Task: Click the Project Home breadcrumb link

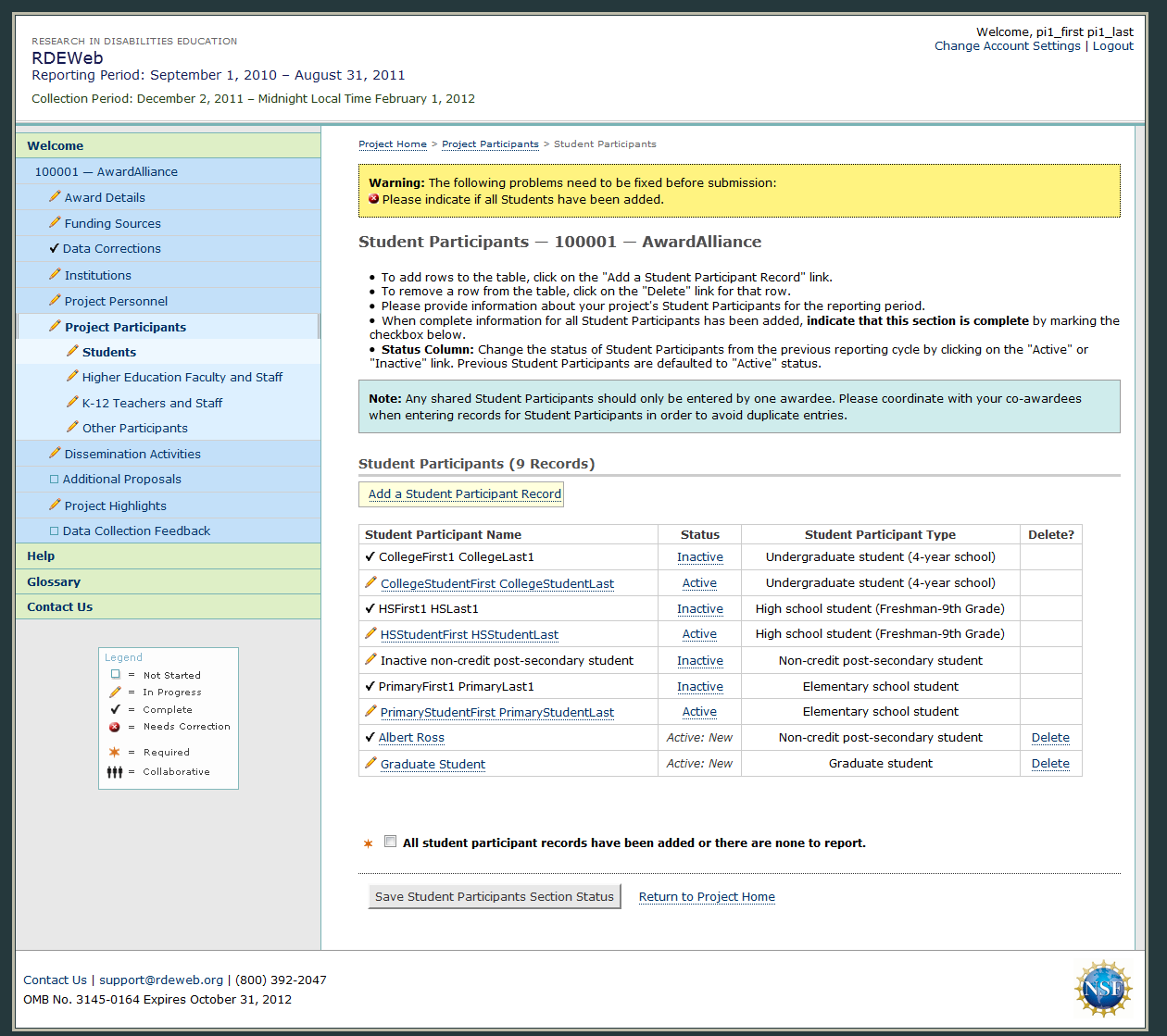Action: pyautogui.click(x=393, y=144)
